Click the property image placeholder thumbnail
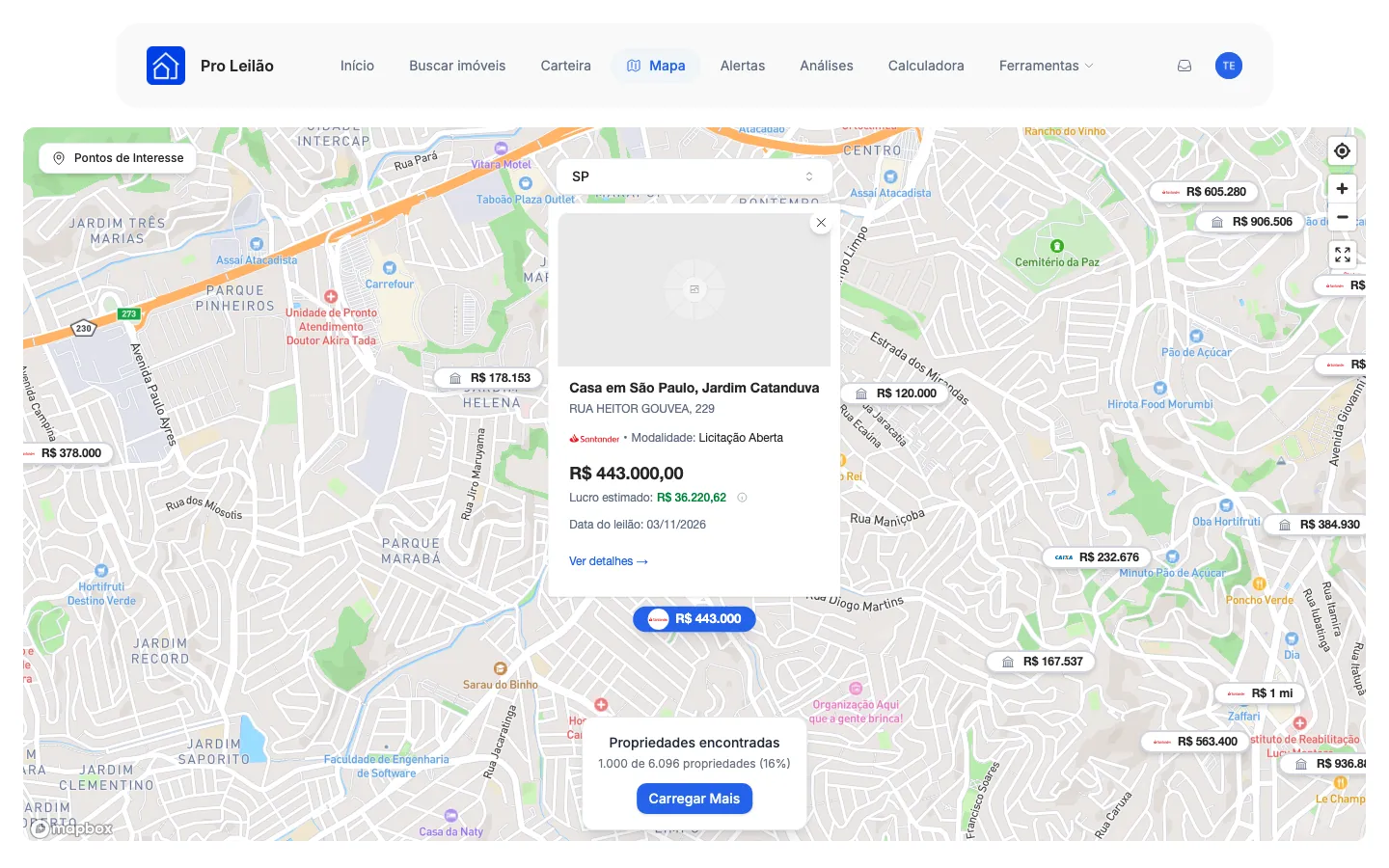The height and width of the screenshot is (868, 1389). click(694, 289)
